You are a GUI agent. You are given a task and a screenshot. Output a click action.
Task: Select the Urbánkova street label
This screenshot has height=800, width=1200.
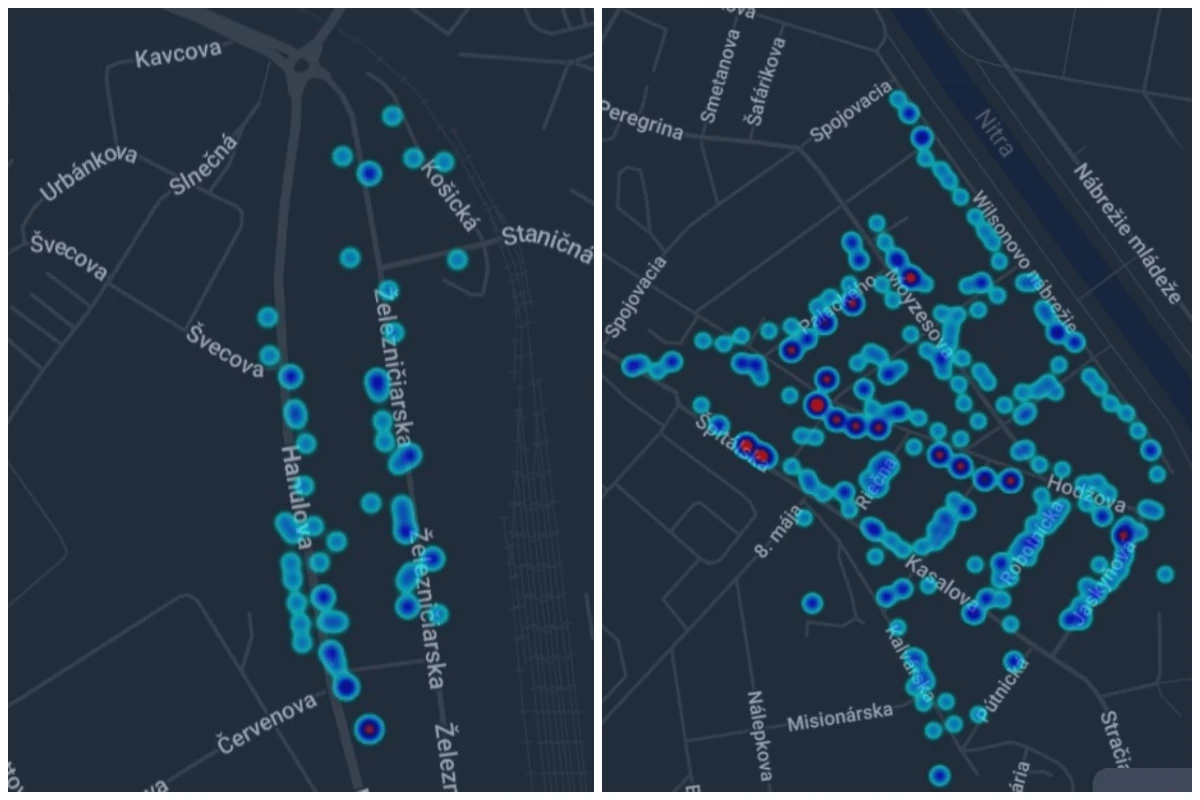(x=90, y=172)
